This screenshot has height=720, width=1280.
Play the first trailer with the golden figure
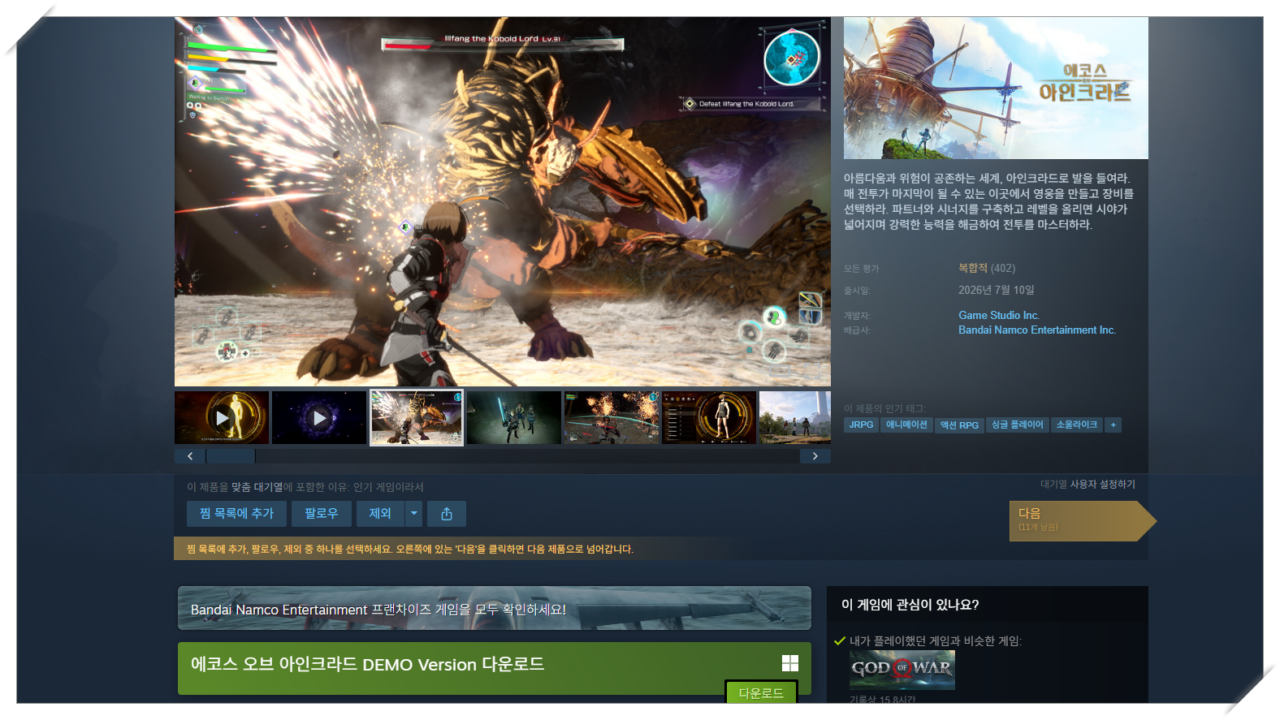pos(222,418)
